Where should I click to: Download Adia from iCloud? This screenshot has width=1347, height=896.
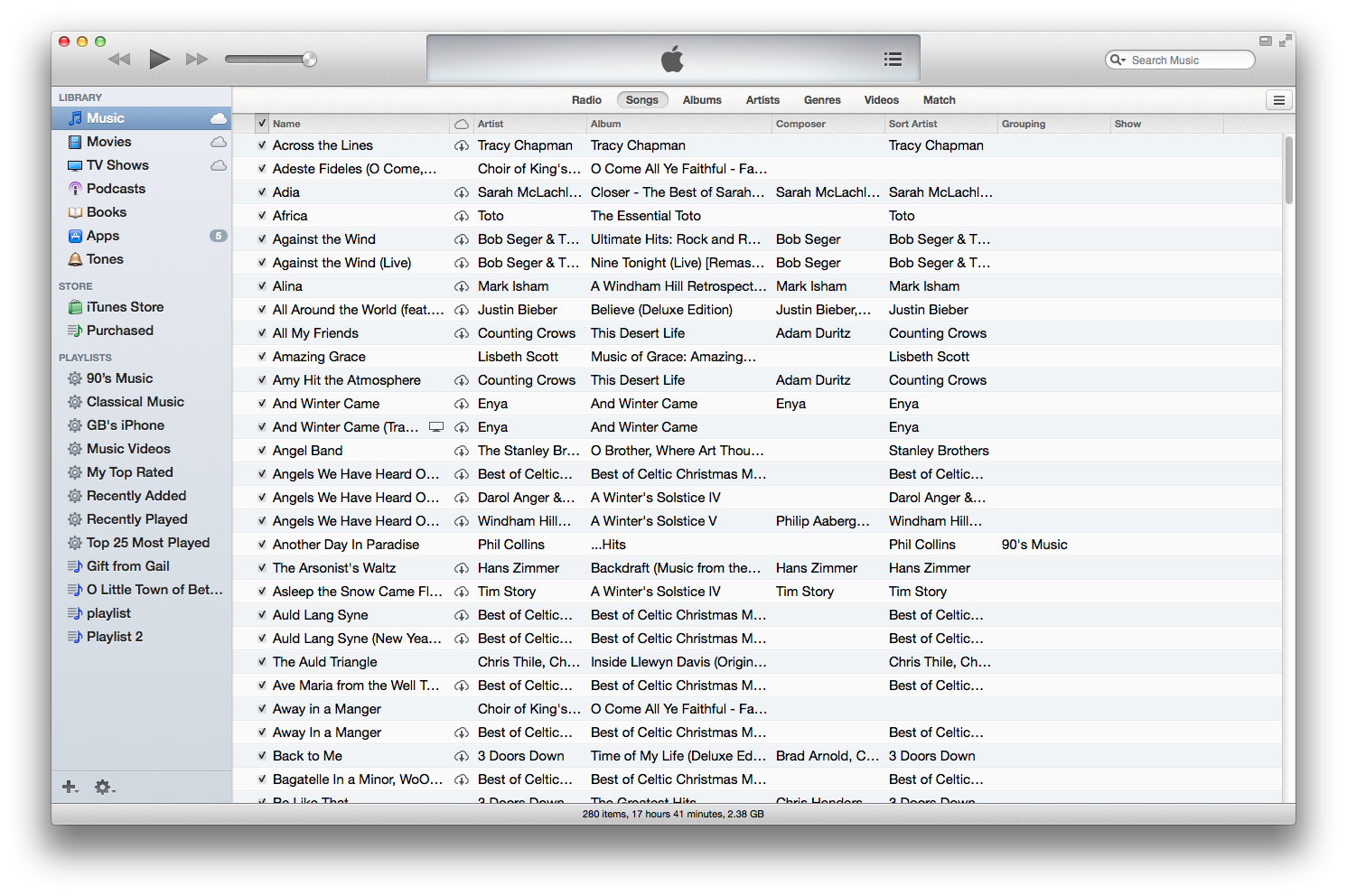click(x=462, y=192)
